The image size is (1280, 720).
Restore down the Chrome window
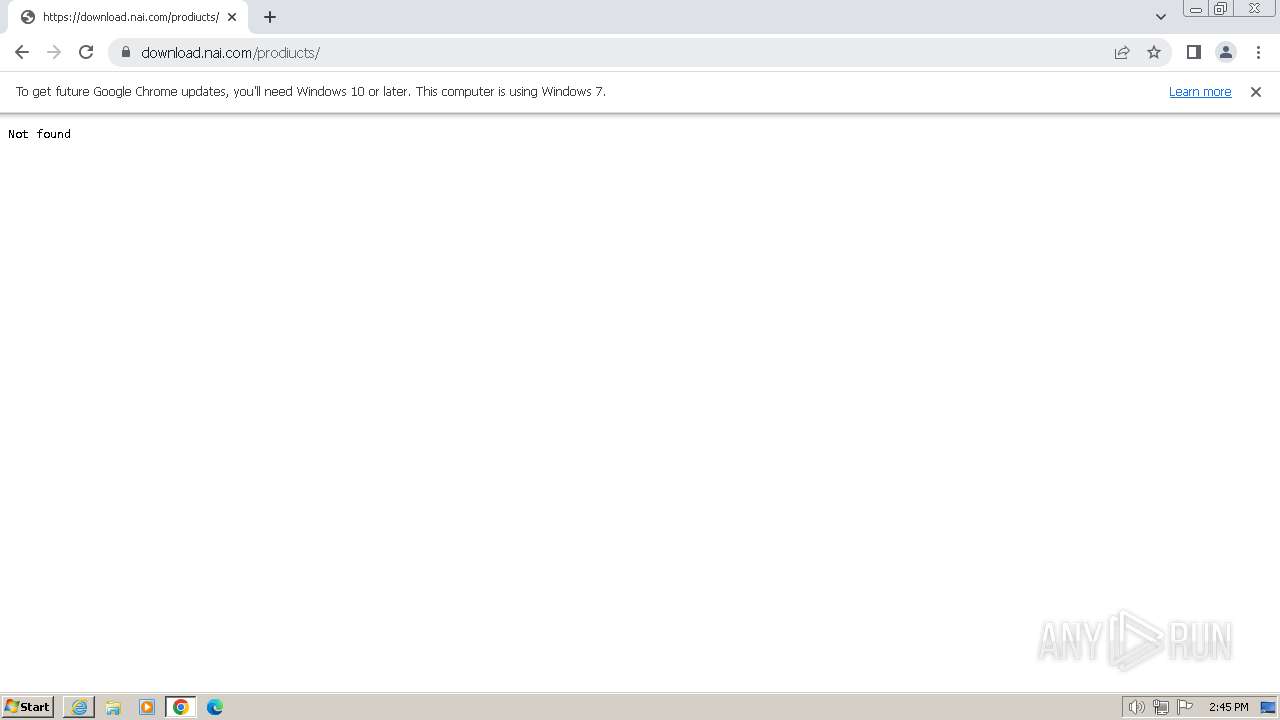(1220, 9)
